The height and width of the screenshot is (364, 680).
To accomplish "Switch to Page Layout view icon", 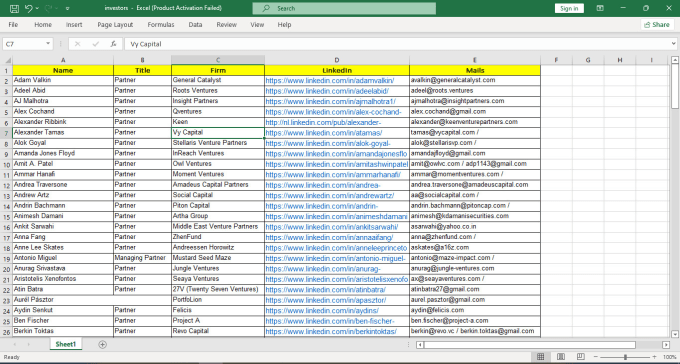I will [561, 357].
